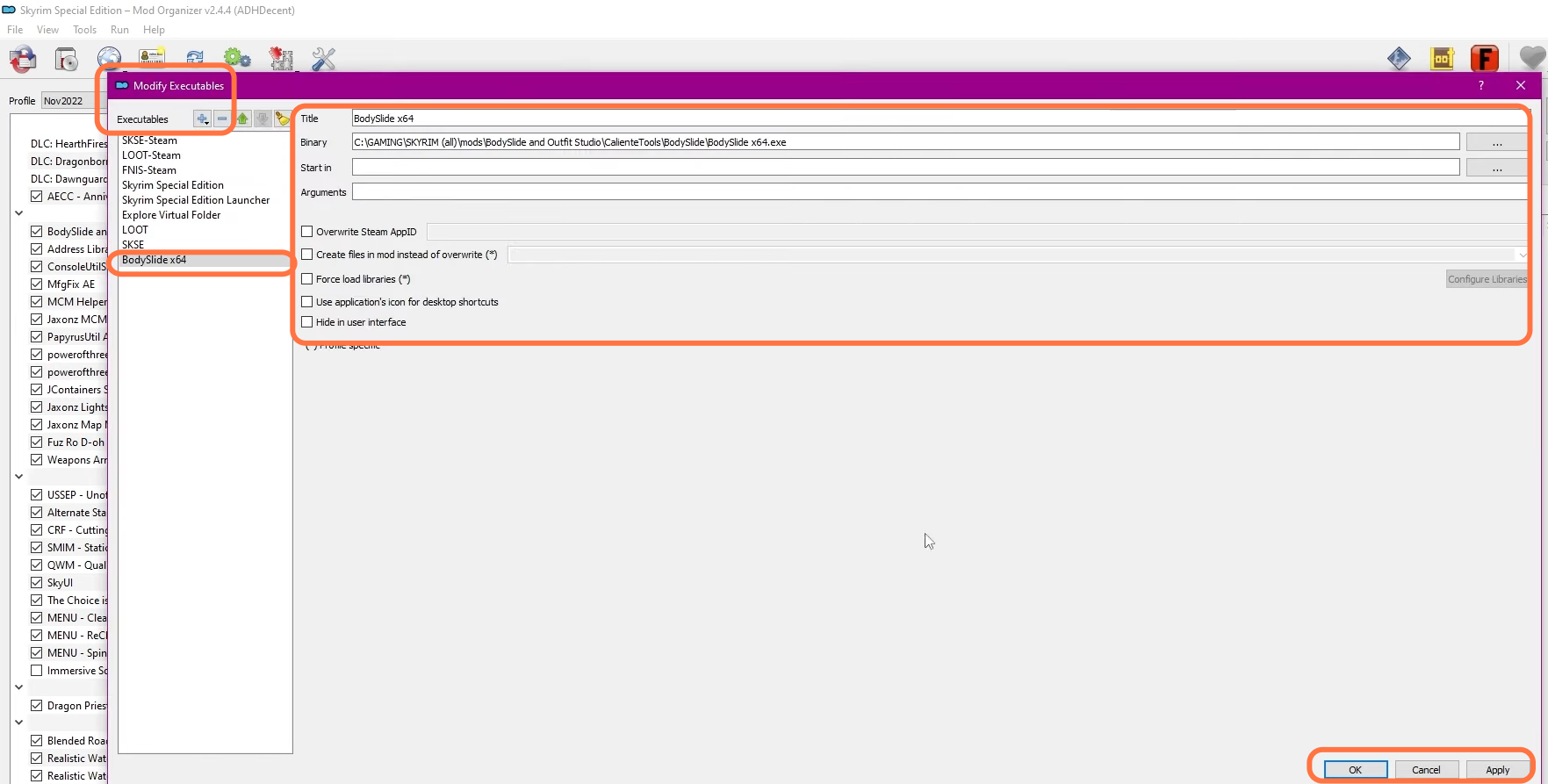
Task: Click the Refresh arrows toolbar icon
Action: pos(195,58)
